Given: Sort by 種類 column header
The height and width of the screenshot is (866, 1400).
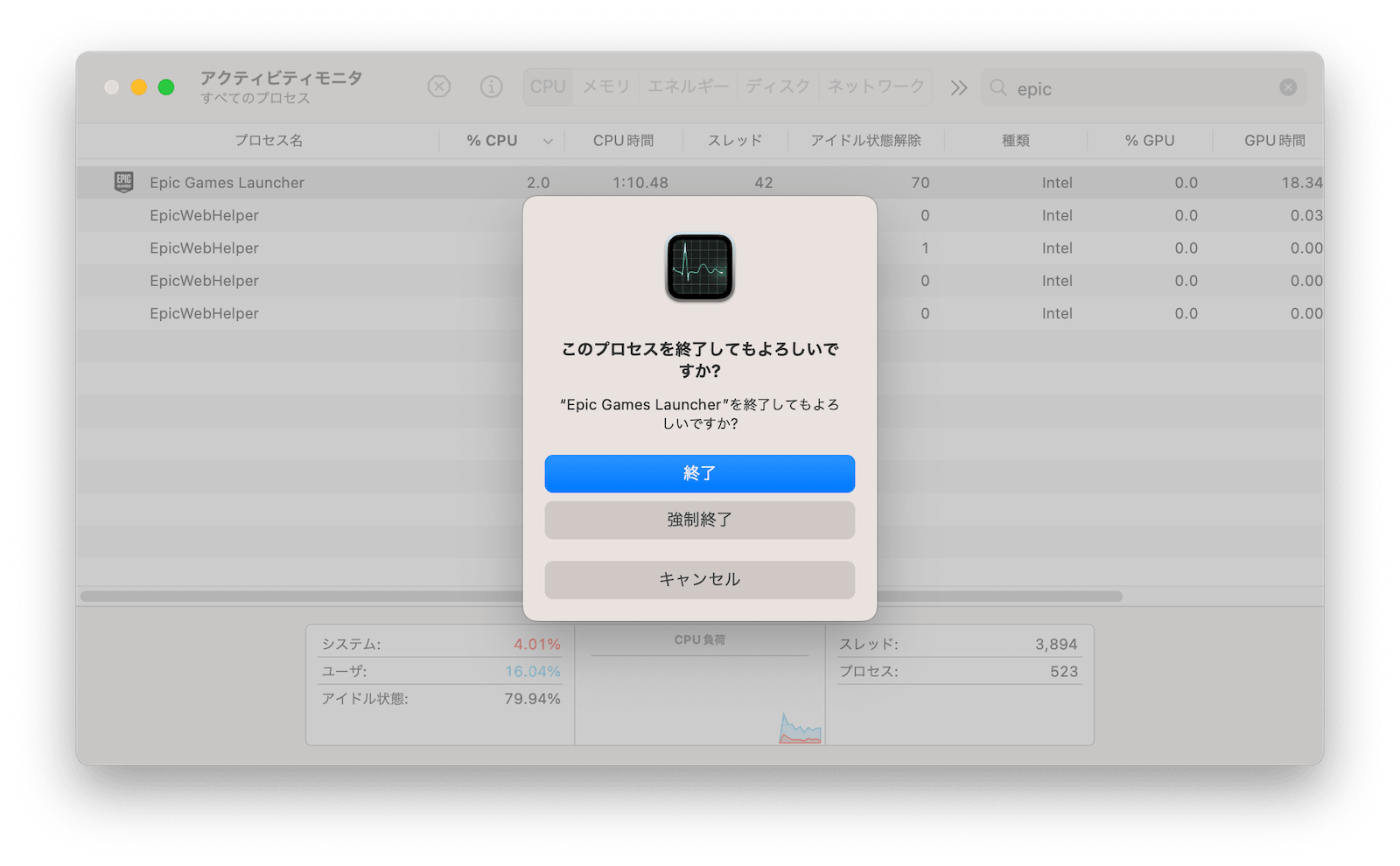Looking at the screenshot, I should pos(1016,140).
